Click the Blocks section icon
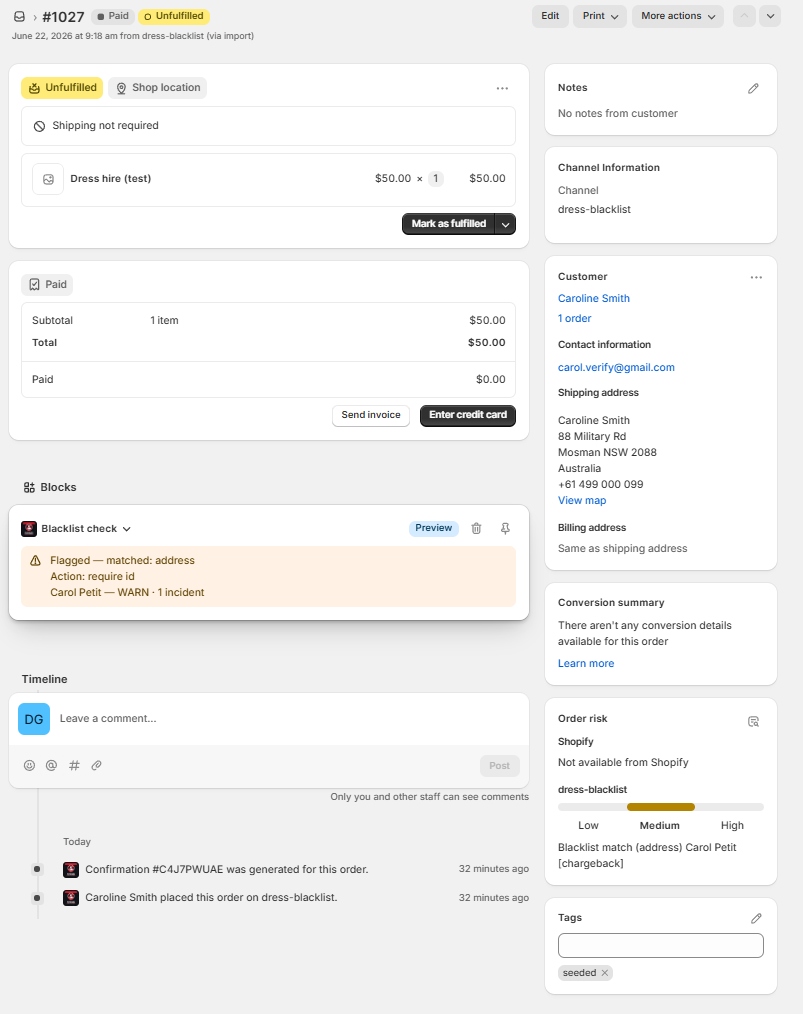 pyautogui.click(x=29, y=488)
